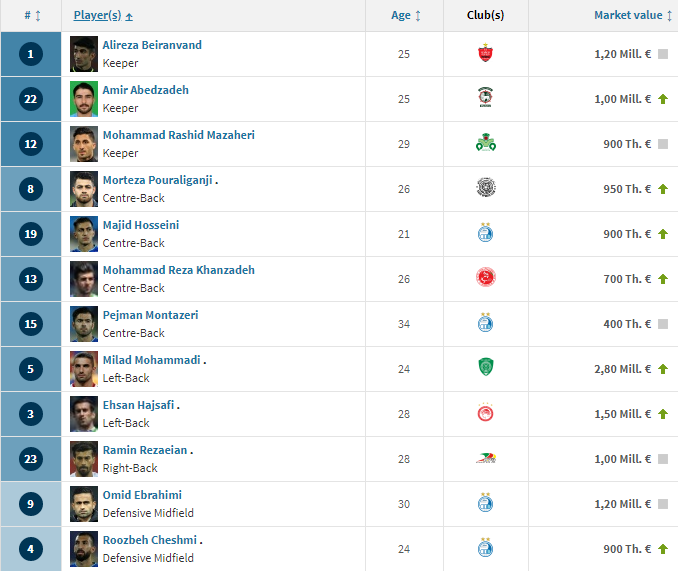
Task: Select shirt number 23 badge
Action: tap(31, 459)
